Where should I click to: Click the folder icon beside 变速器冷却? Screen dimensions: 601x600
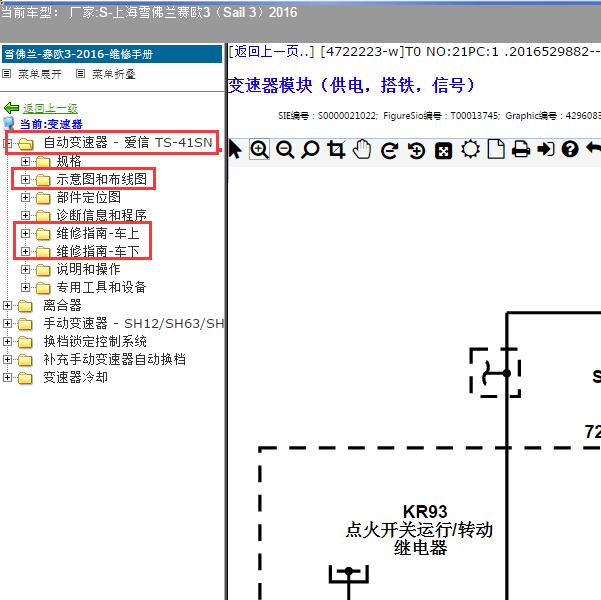pos(25,378)
